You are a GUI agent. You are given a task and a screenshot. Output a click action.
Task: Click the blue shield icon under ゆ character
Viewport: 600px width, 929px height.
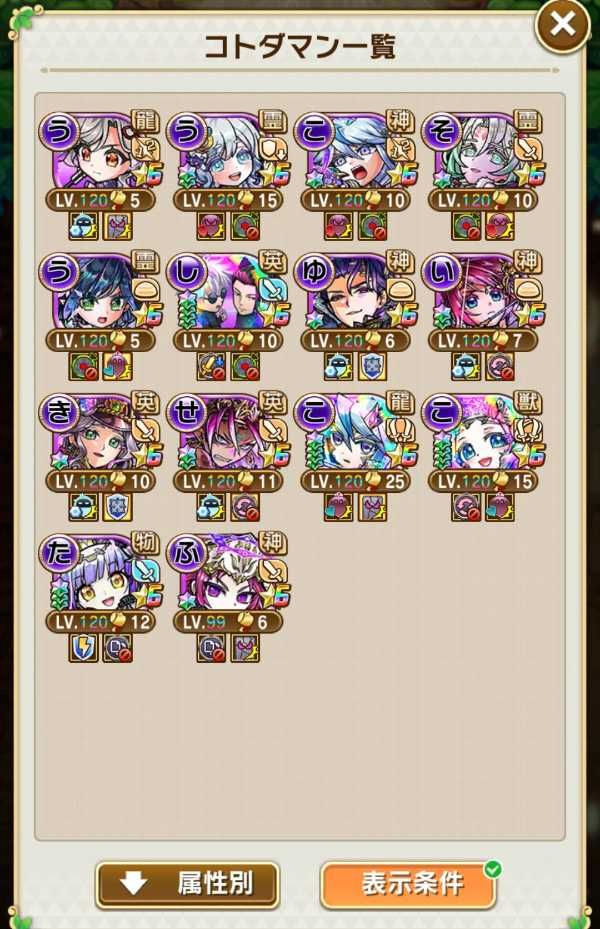pyautogui.click(x=373, y=366)
